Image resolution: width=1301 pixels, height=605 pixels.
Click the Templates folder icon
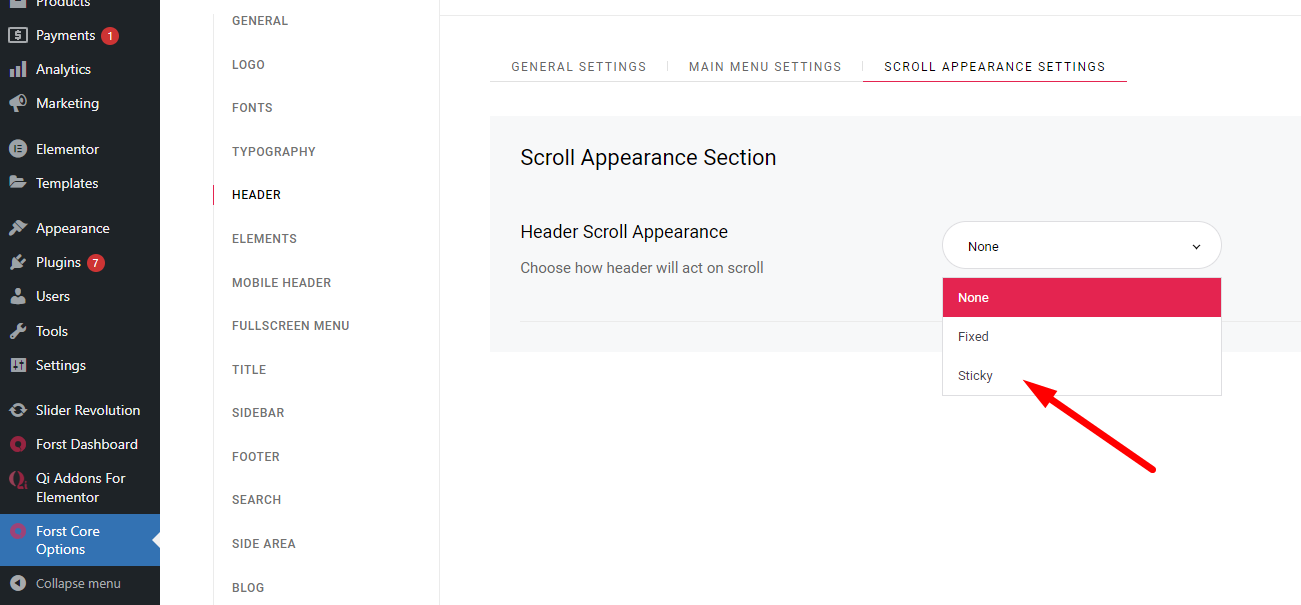pyautogui.click(x=17, y=183)
